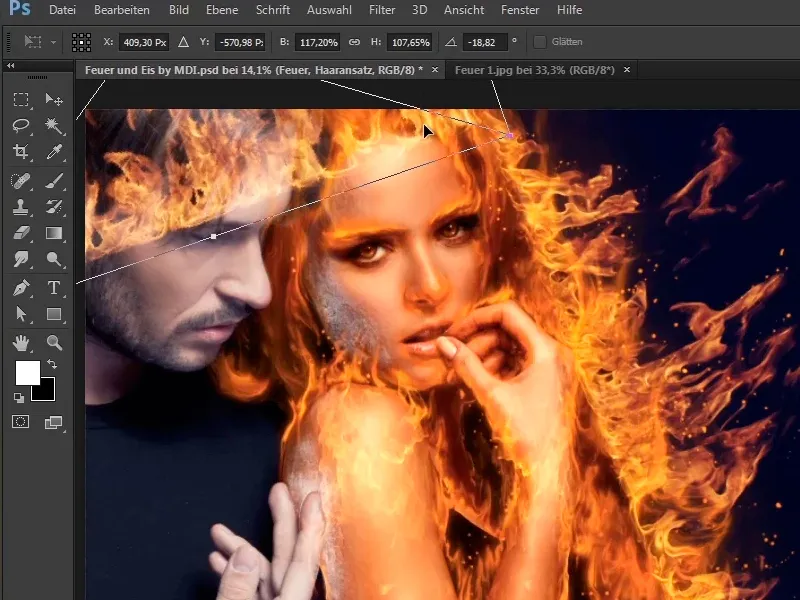The height and width of the screenshot is (600, 800).
Task: Select the Path Selection tool
Action: point(21,314)
